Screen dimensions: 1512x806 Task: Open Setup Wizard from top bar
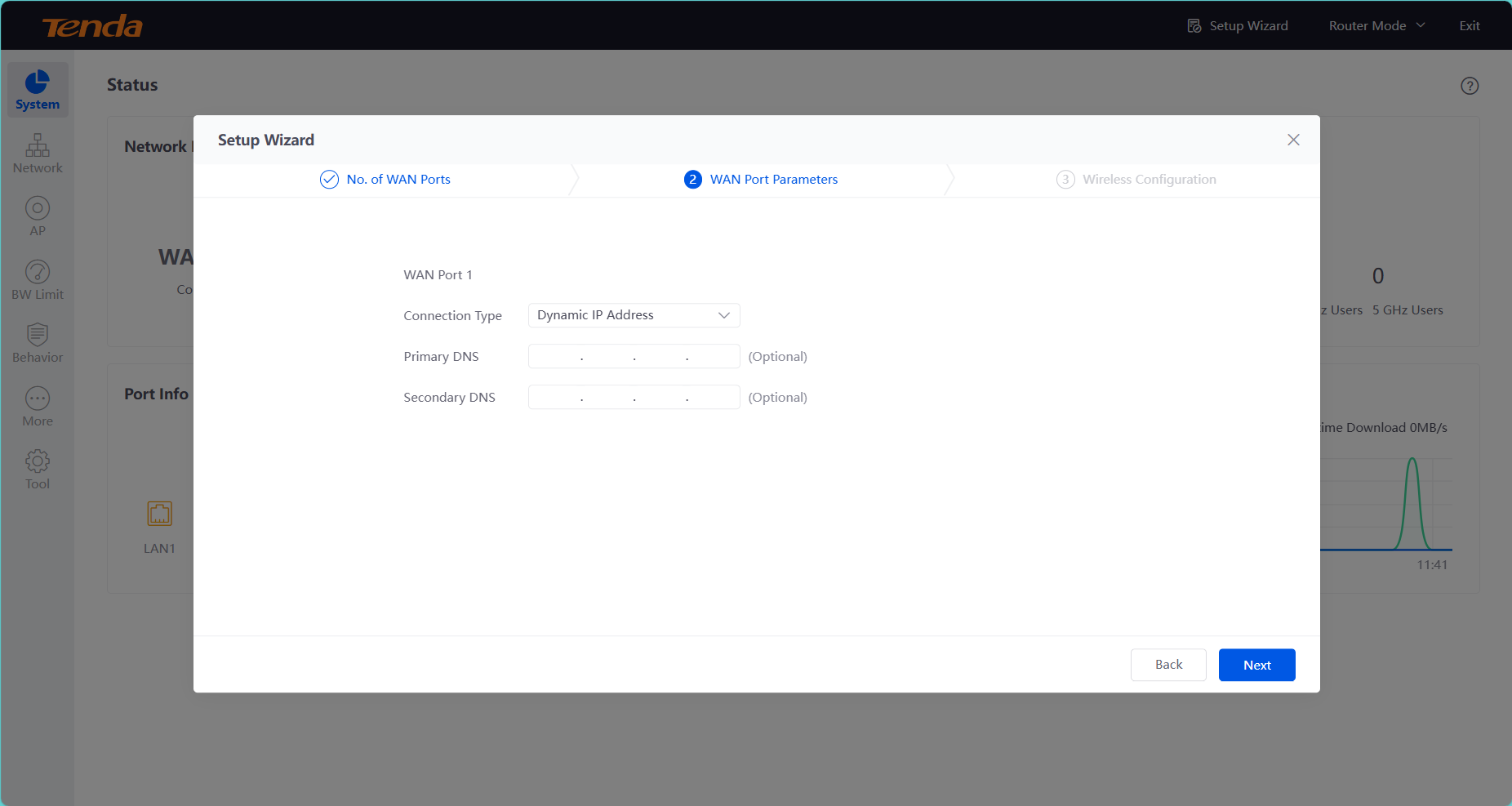[1238, 26]
